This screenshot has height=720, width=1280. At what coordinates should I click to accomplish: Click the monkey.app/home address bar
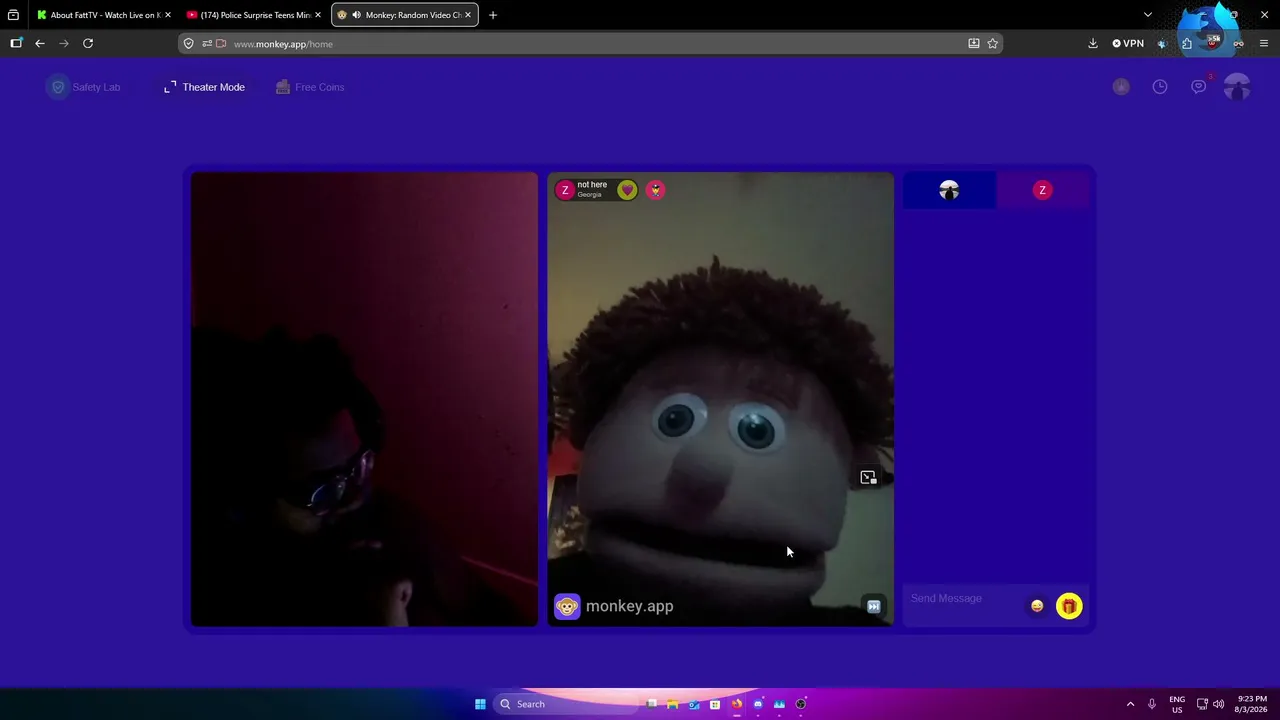tap(590, 43)
